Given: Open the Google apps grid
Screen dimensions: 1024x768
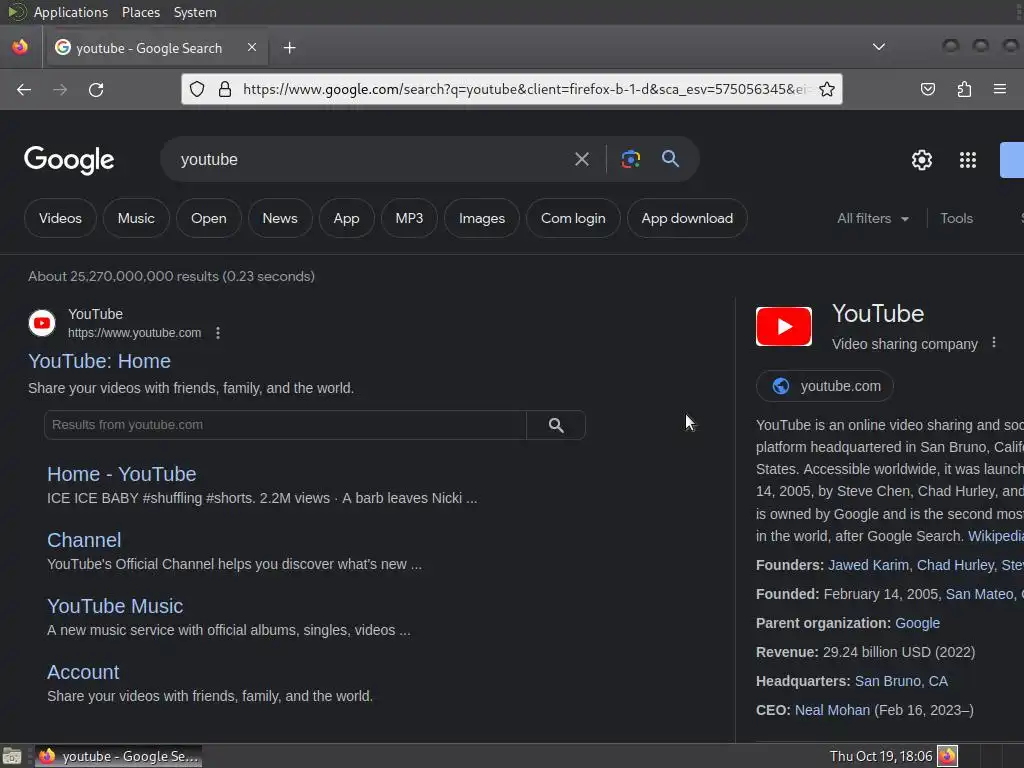Looking at the screenshot, I should pos(968,160).
